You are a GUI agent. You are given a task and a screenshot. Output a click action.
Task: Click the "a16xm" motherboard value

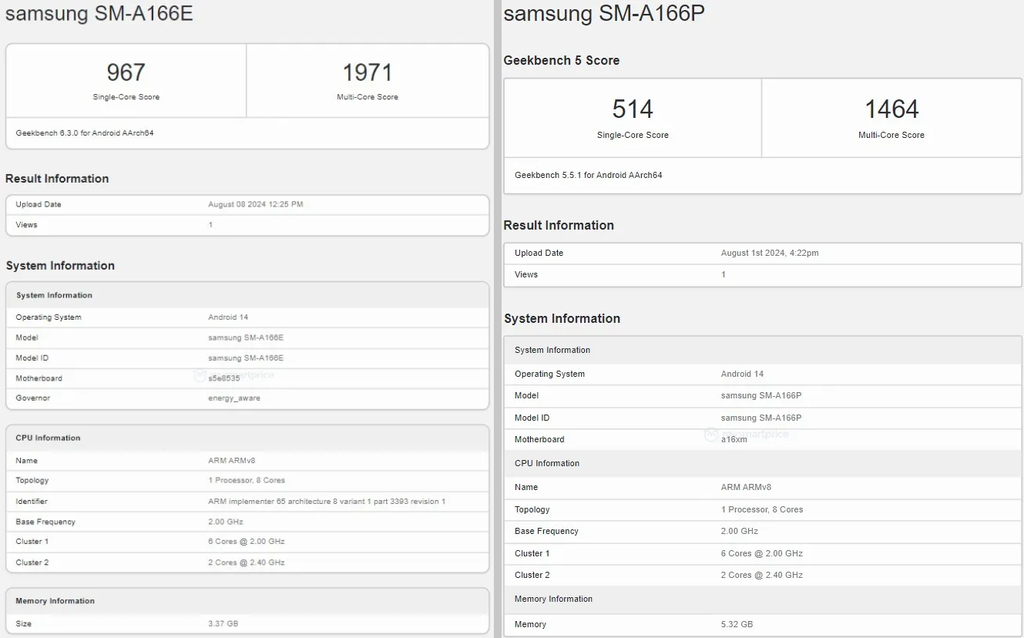point(734,439)
